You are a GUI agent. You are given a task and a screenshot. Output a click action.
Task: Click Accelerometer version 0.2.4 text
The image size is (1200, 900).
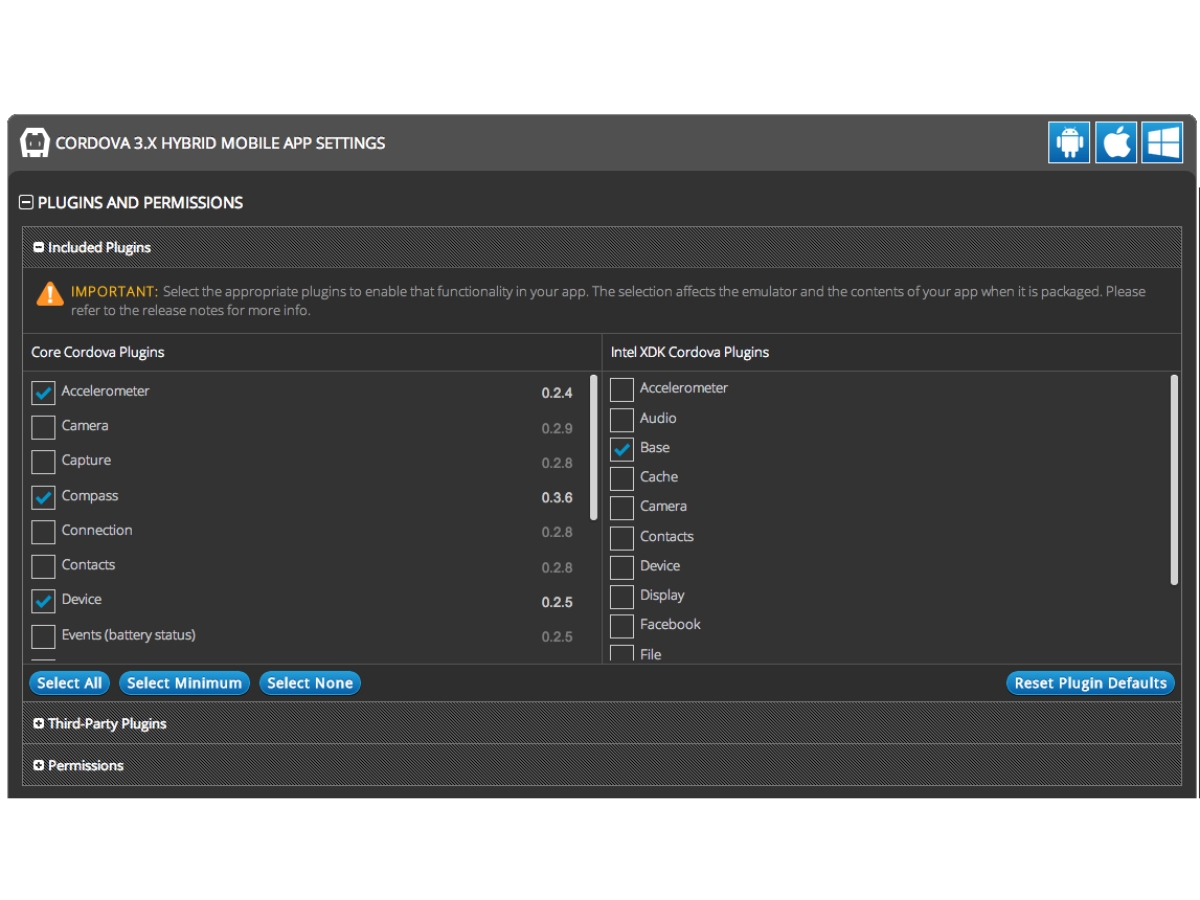(x=557, y=393)
